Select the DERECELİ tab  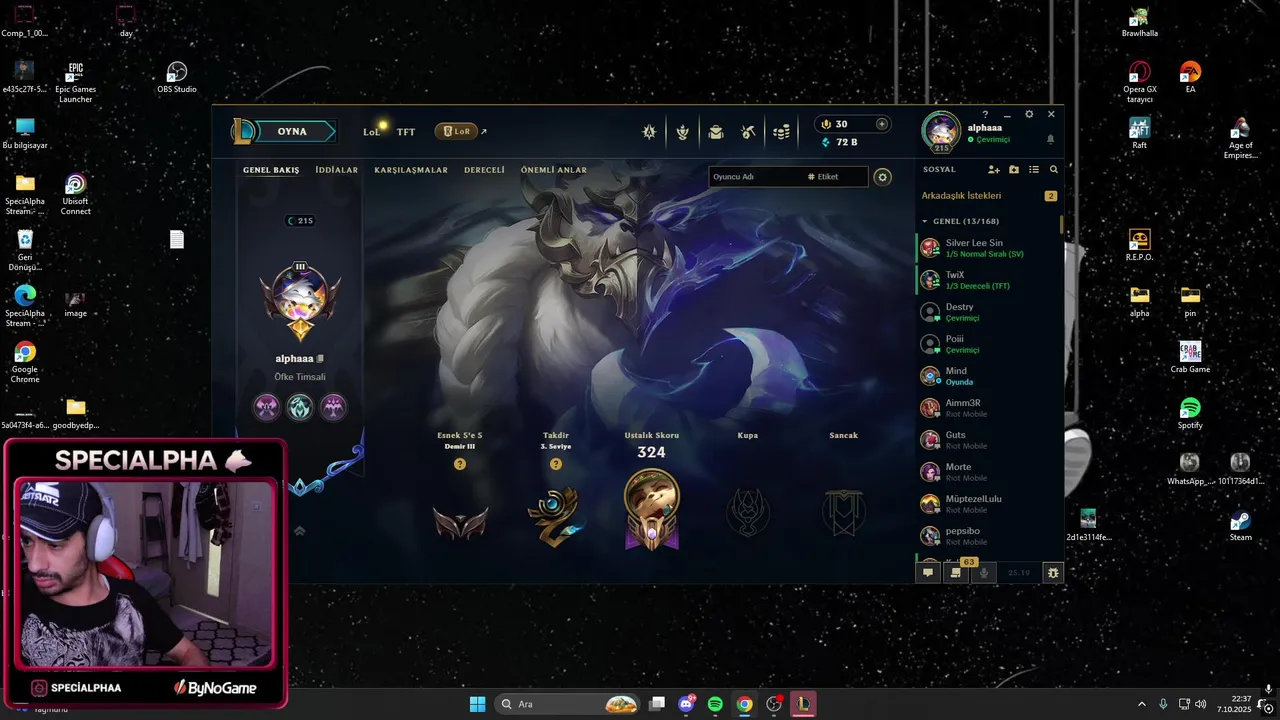coord(484,170)
